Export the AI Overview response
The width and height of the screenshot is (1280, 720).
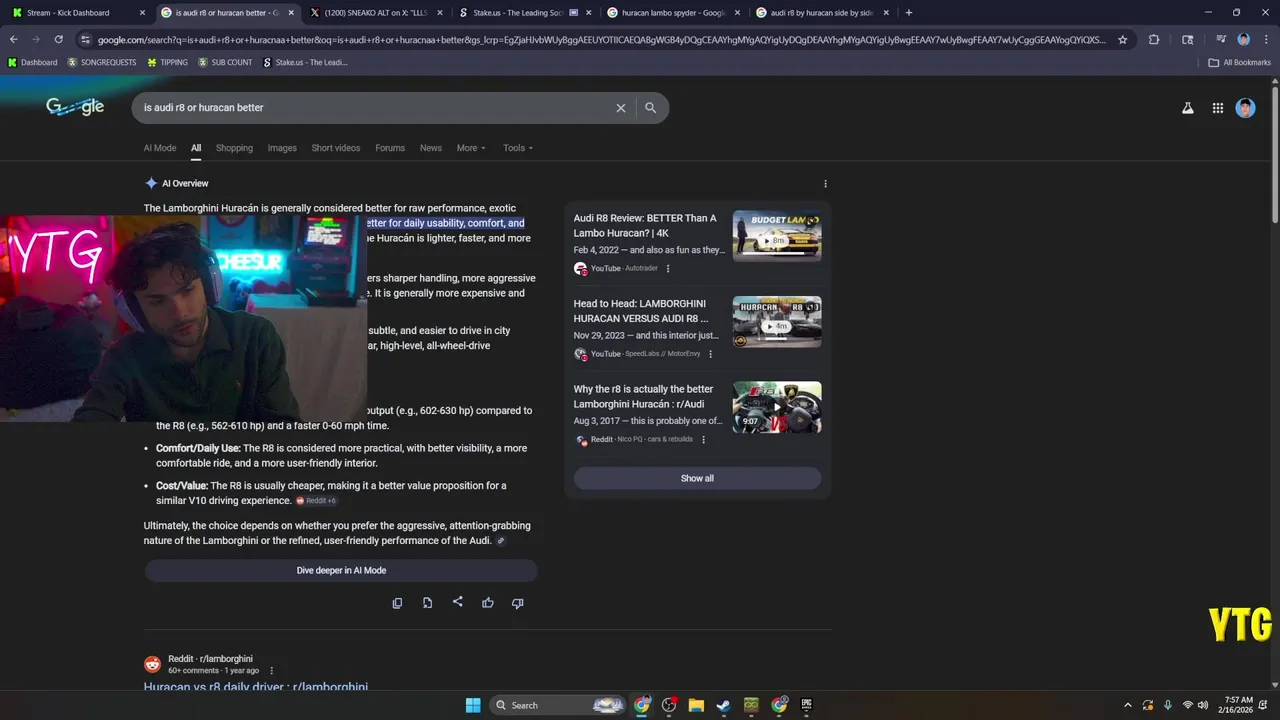427,603
